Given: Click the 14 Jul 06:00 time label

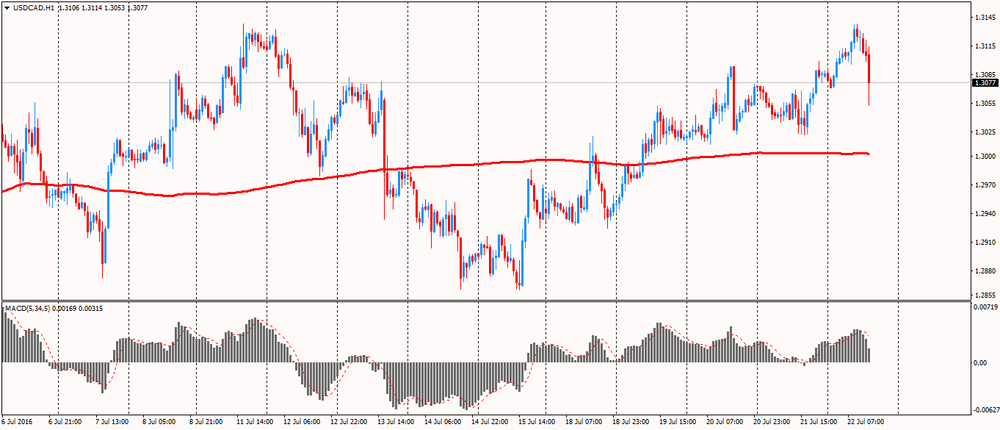Looking at the screenshot, I should click(x=444, y=422).
